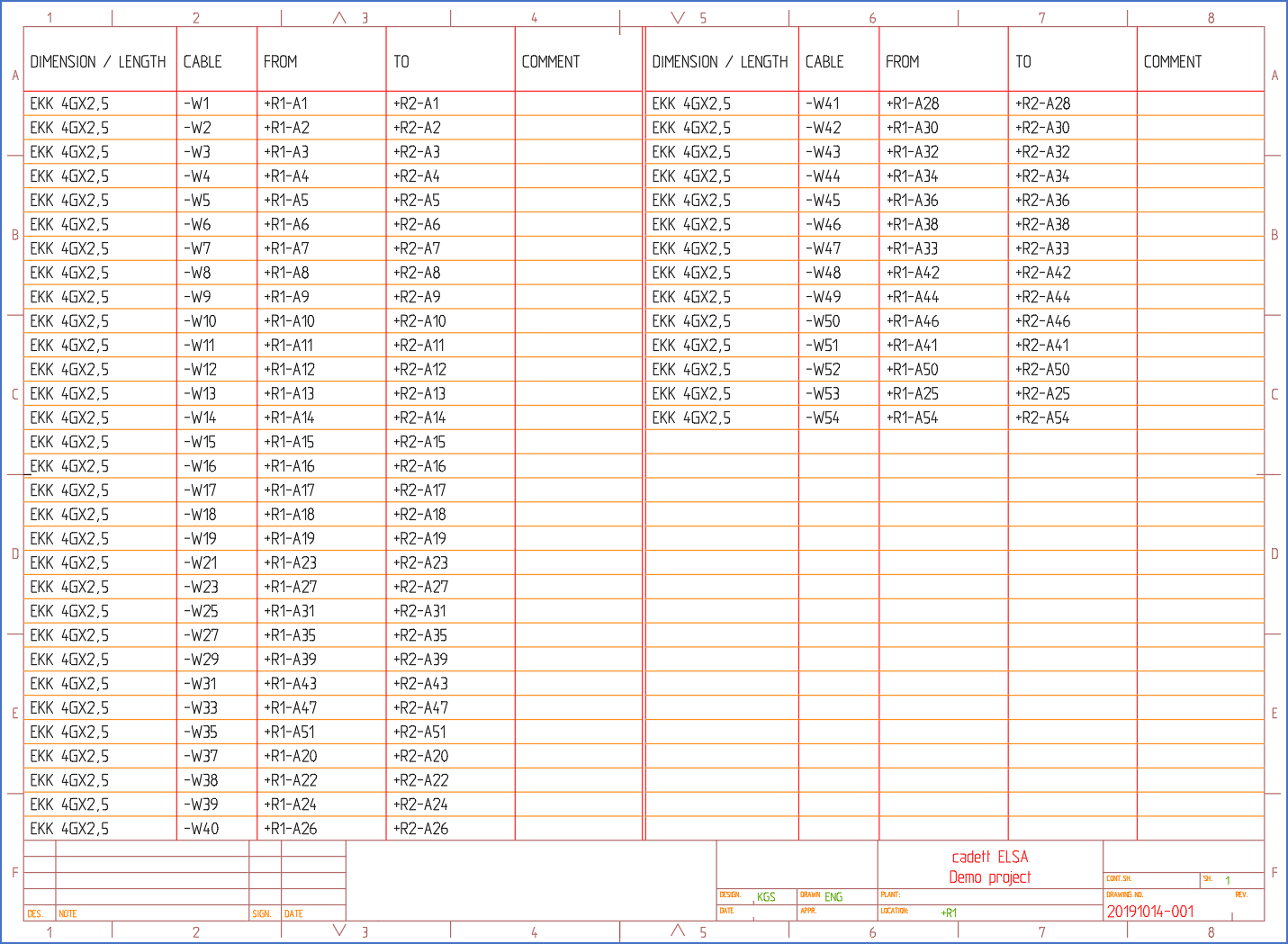1288x944 pixels.
Task: Click cable "-W44"
Action: [x=823, y=176]
